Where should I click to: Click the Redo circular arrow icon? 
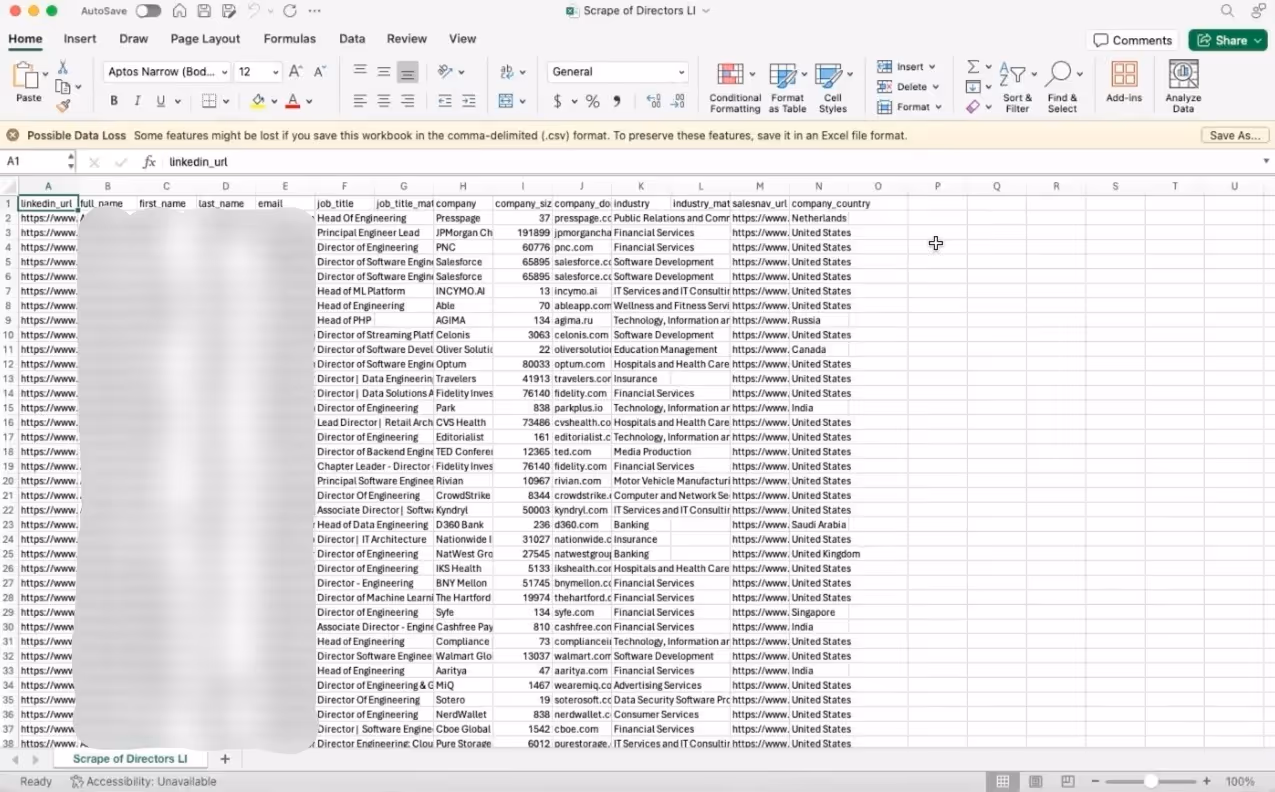pyautogui.click(x=290, y=11)
